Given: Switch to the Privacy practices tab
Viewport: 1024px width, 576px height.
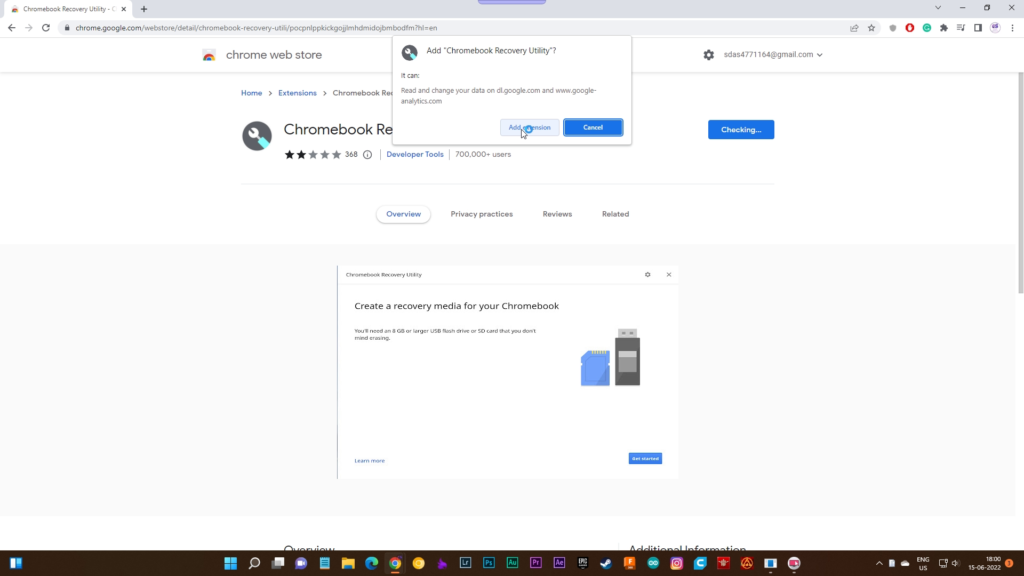Looking at the screenshot, I should click(x=481, y=214).
